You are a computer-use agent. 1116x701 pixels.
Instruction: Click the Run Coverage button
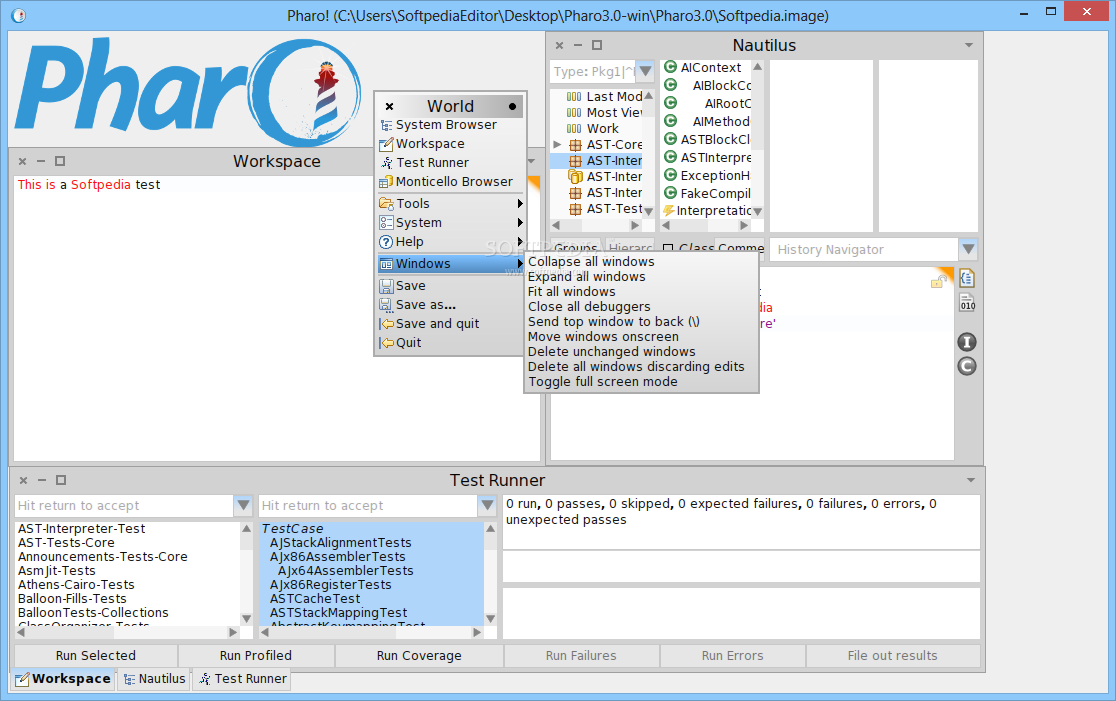[x=419, y=655]
